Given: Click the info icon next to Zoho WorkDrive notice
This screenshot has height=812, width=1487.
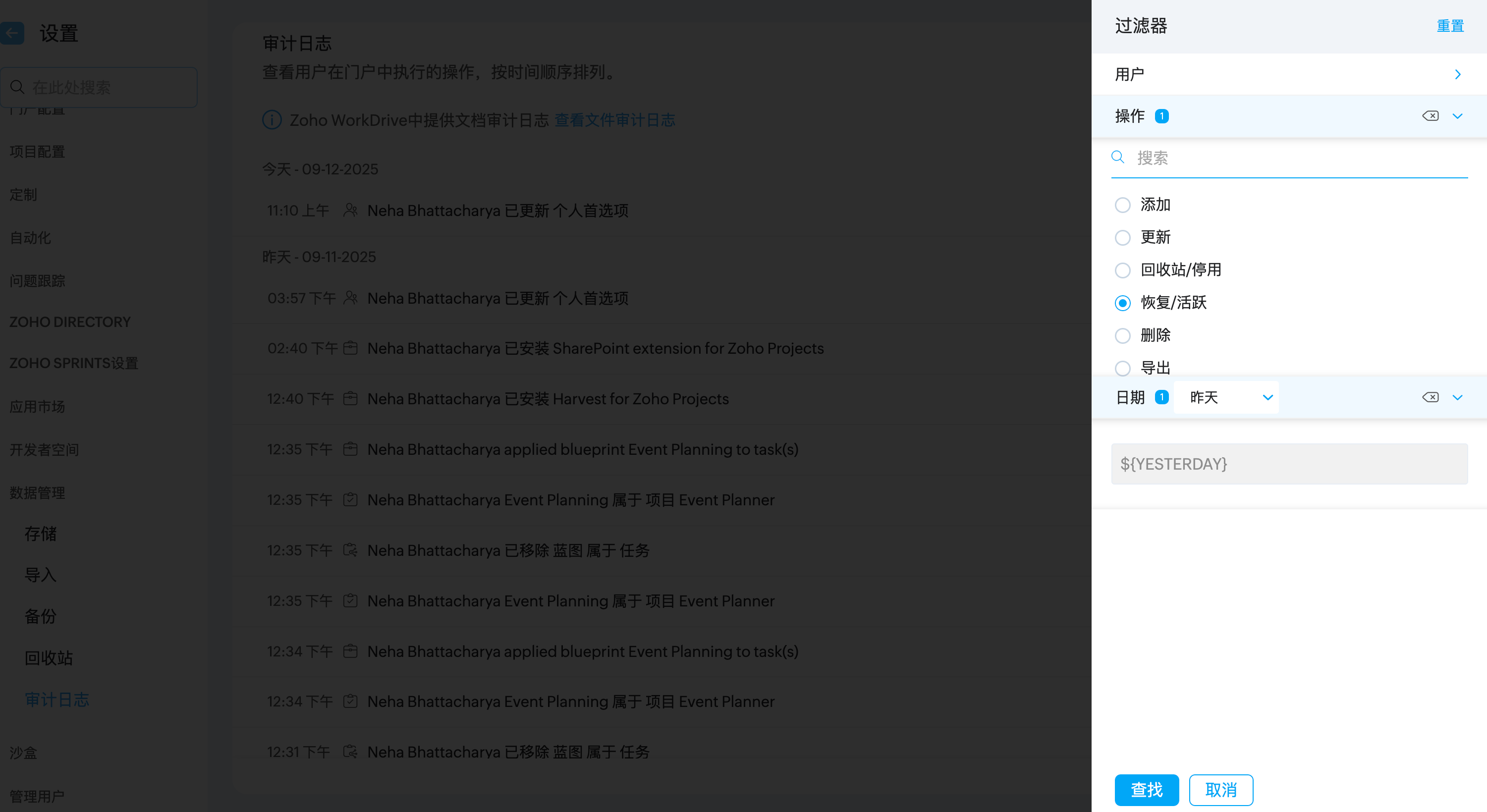Looking at the screenshot, I should point(272,120).
